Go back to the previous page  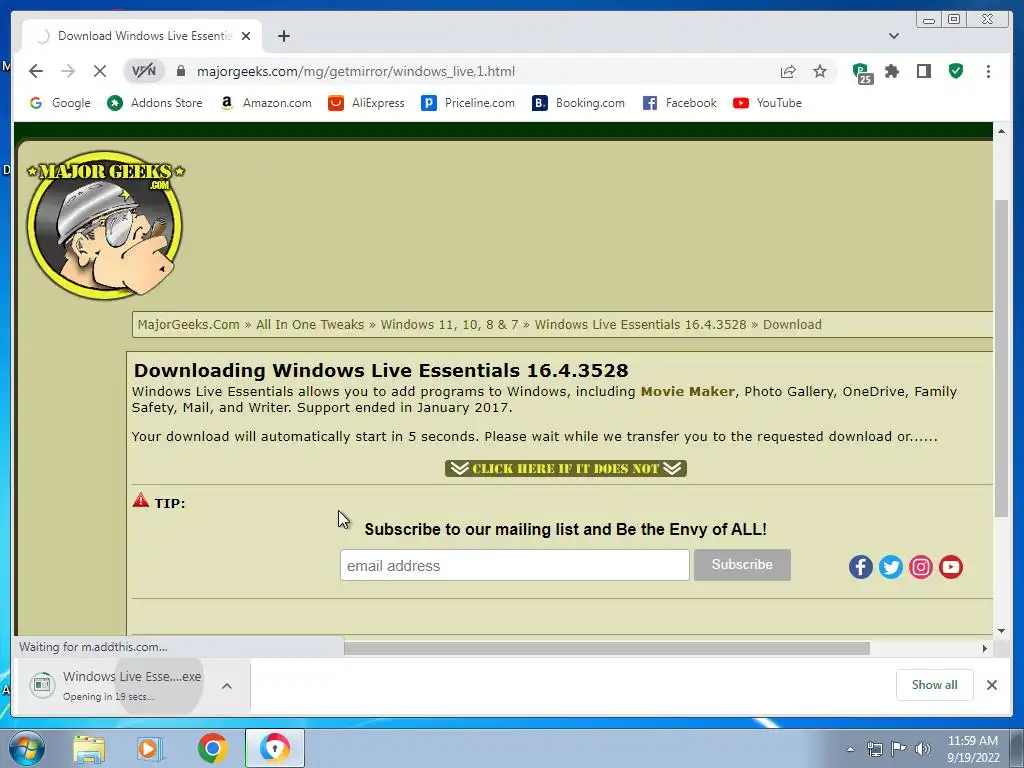36,71
